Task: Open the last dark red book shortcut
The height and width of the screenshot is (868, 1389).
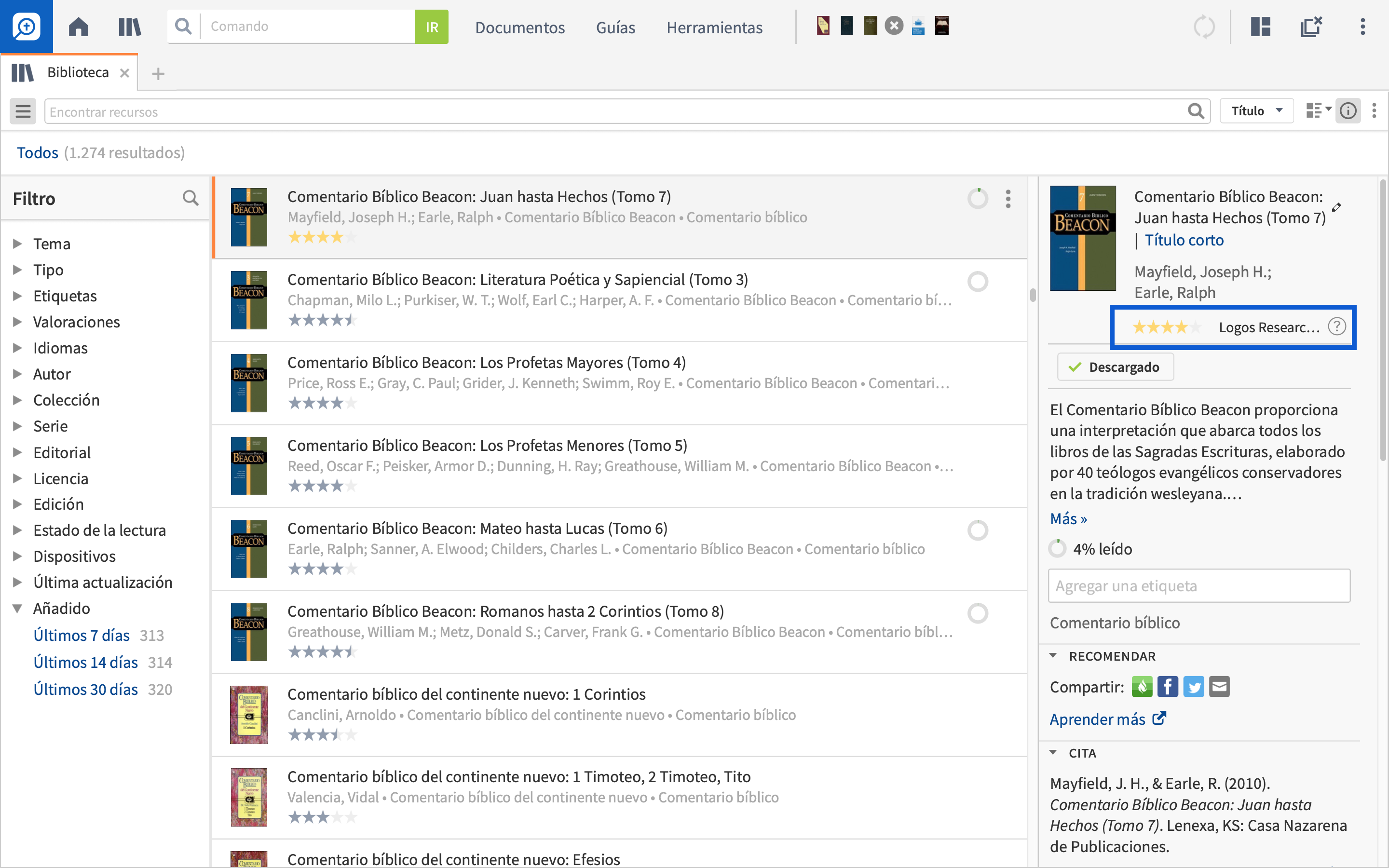Action: (x=942, y=26)
